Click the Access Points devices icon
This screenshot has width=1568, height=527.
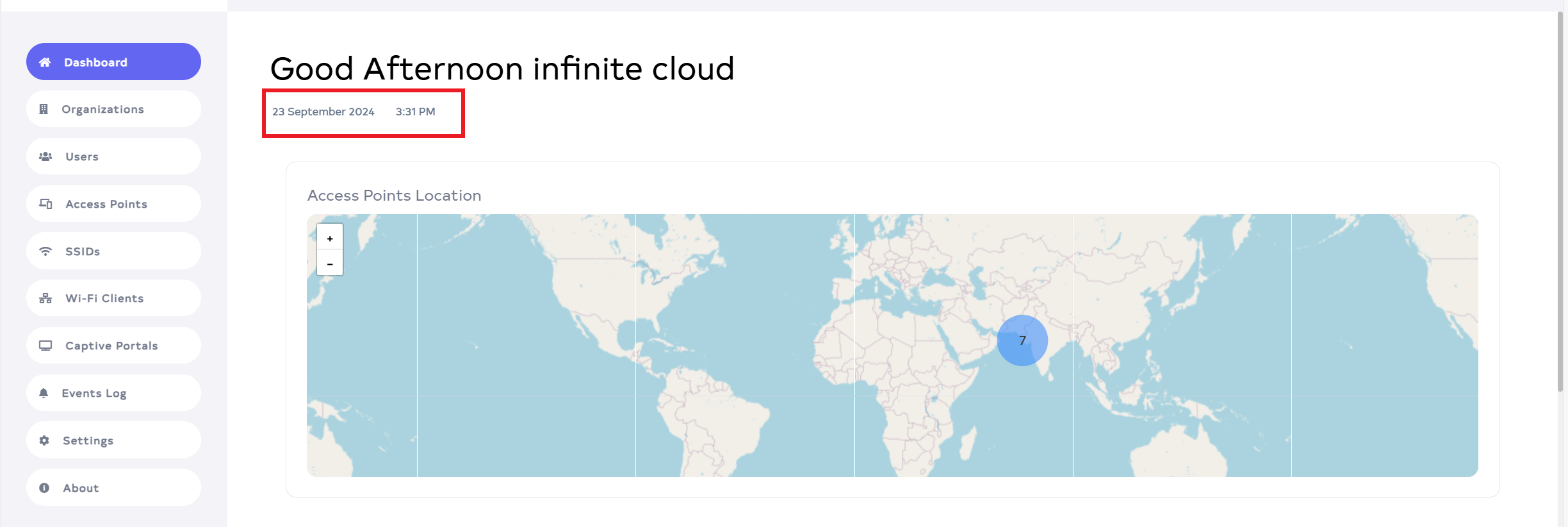point(45,204)
